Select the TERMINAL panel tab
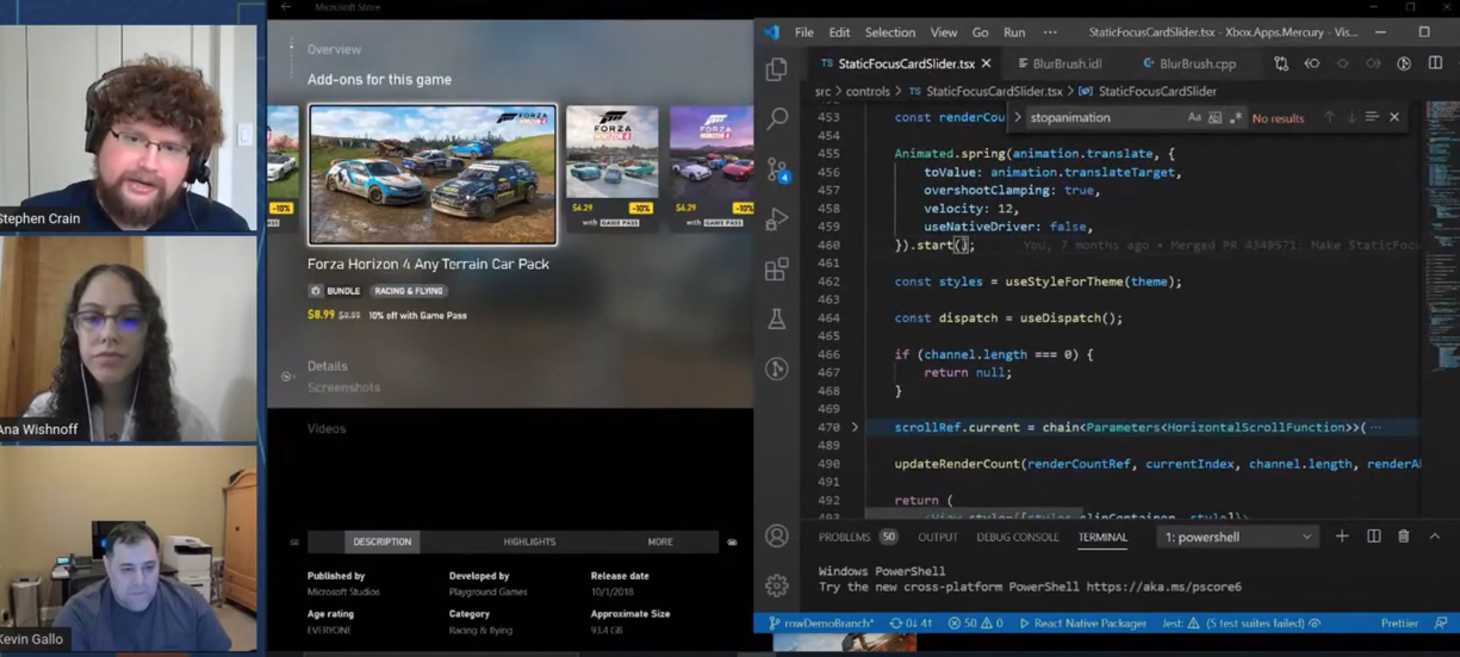Viewport: 1460px width, 657px height. 1103,537
